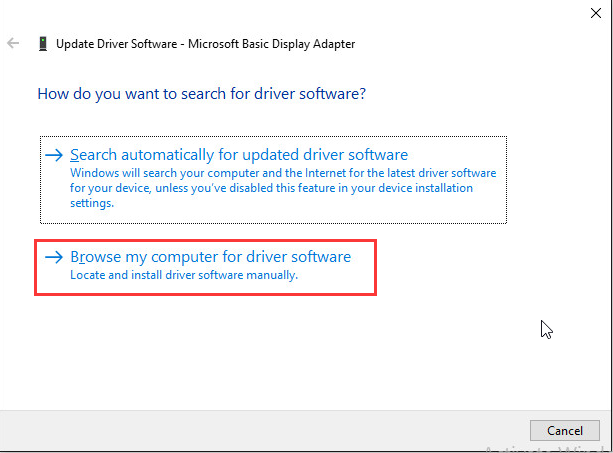Screen dimensions: 613x453
Task: Select Browse my computer for driver software
Action: [211, 257]
